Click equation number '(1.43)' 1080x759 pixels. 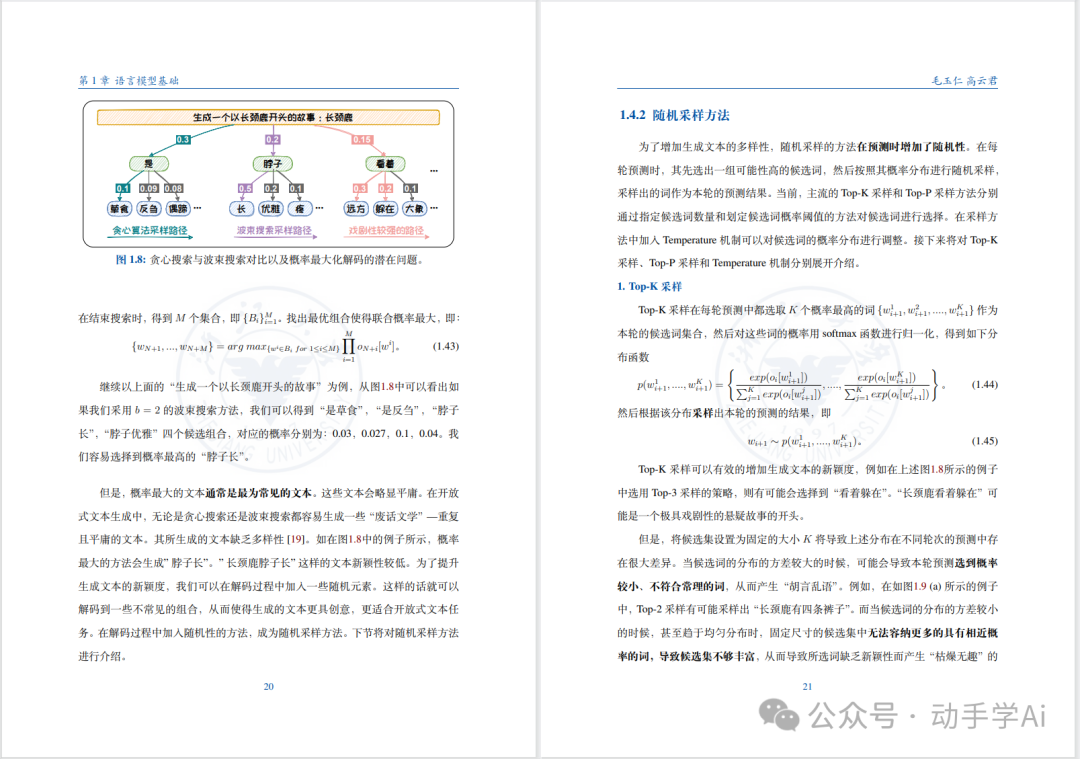pyautogui.click(x=446, y=346)
